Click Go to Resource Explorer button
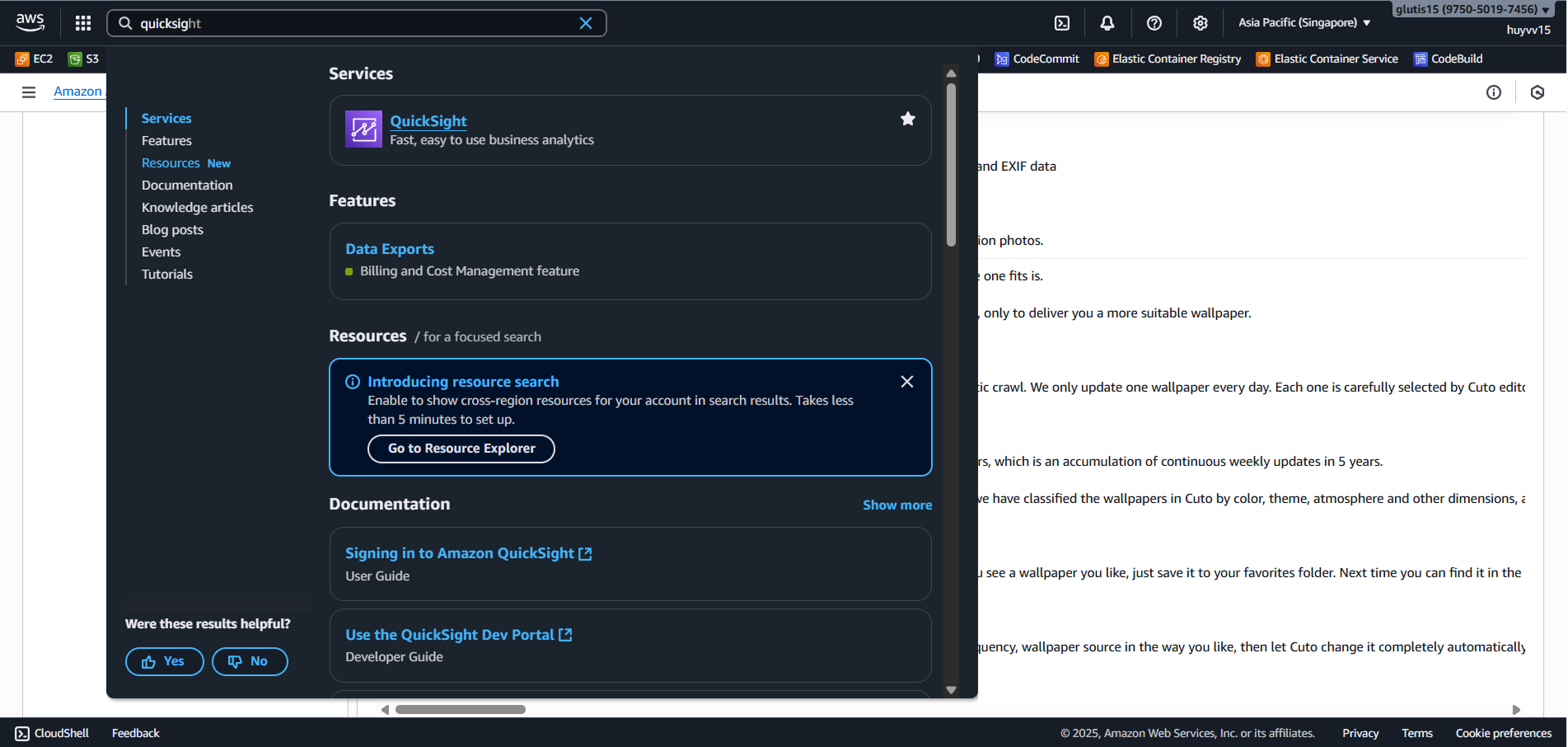 coord(461,449)
